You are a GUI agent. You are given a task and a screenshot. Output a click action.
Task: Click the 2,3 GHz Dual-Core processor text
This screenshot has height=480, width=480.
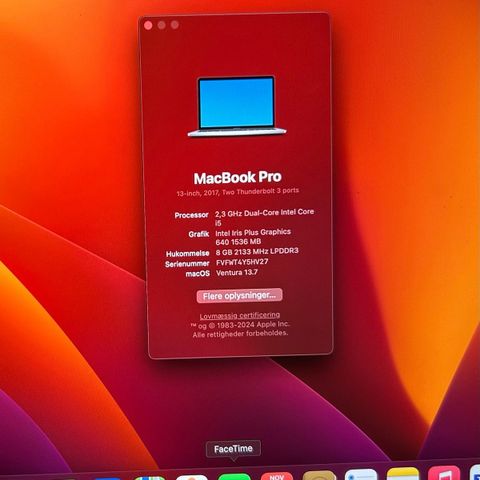pyautogui.click(x=264, y=217)
